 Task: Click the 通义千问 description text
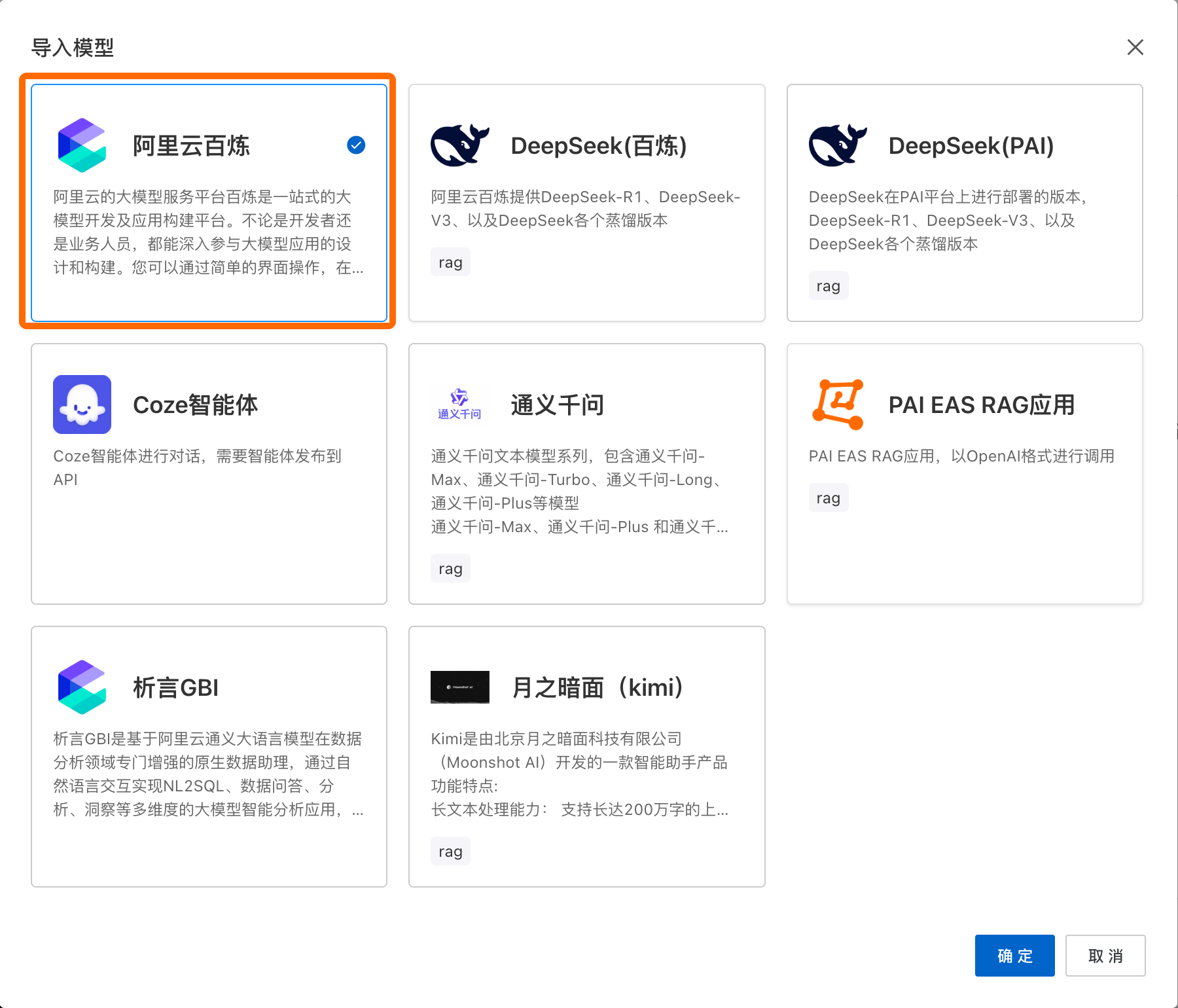pyautogui.click(x=580, y=492)
